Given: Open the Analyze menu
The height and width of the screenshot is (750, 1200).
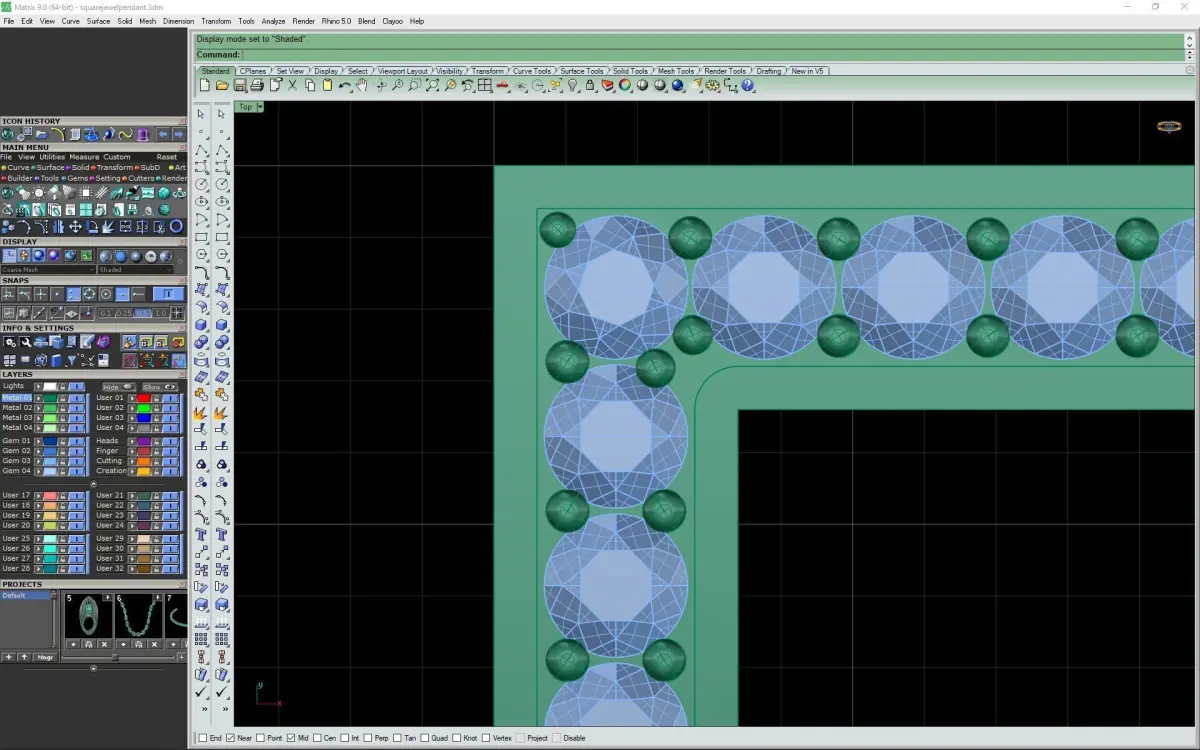Looking at the screenshot, I should tap(273, 21).
